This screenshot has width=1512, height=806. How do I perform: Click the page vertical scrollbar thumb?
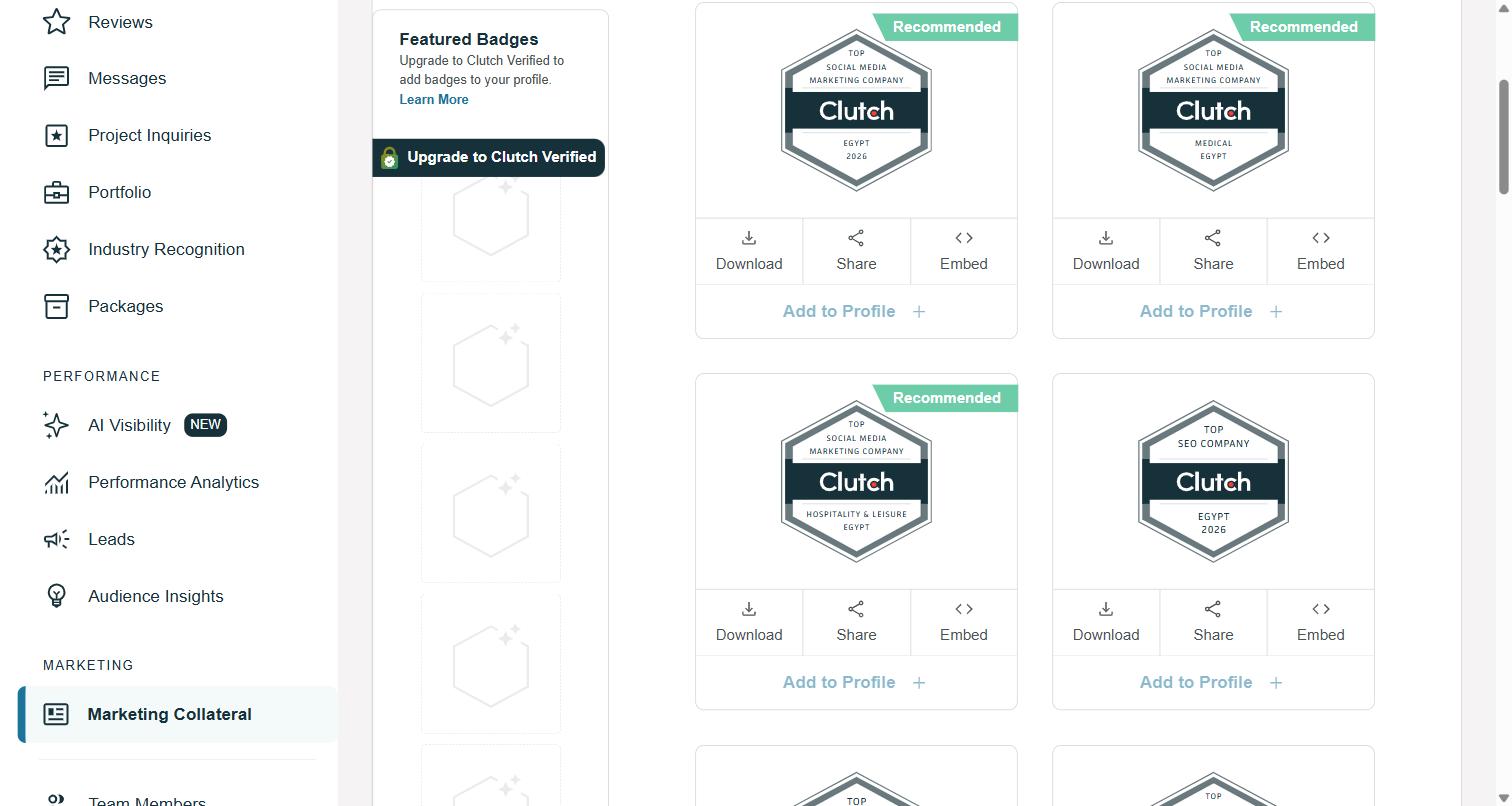1503,137
